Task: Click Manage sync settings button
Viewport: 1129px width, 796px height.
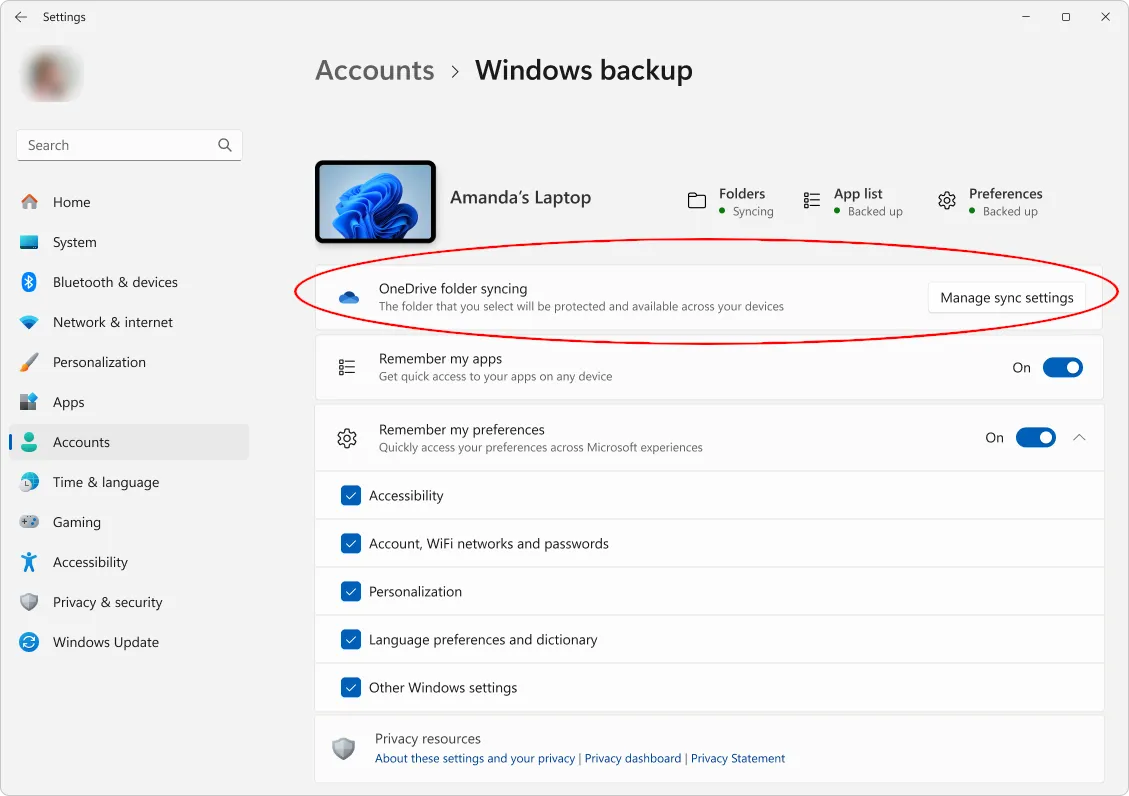Action: (1007, 297)
